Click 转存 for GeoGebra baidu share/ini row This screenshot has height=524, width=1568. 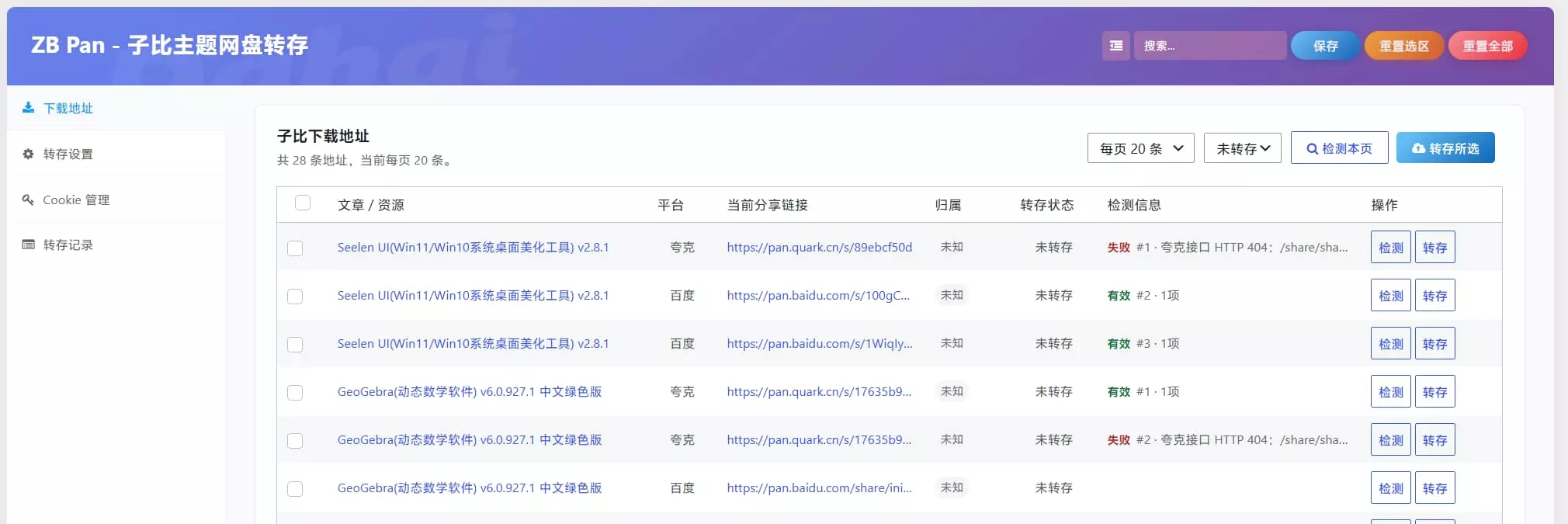pyautogui.click(x=1434, y=488)
